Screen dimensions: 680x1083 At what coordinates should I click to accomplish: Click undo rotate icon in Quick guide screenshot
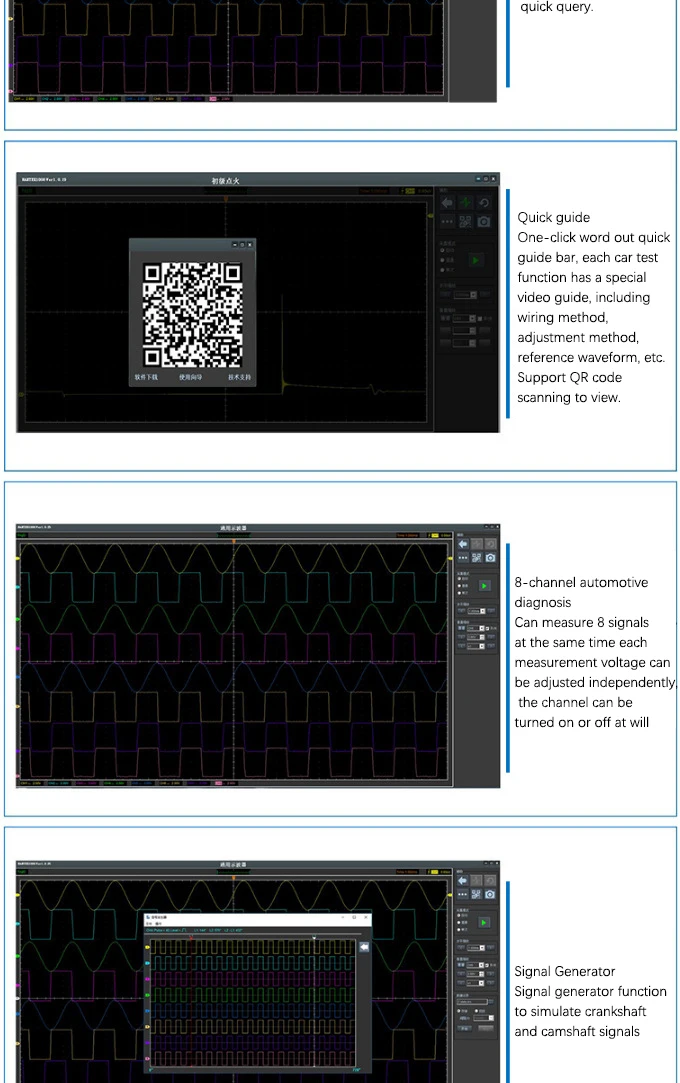tap(484, 202)
